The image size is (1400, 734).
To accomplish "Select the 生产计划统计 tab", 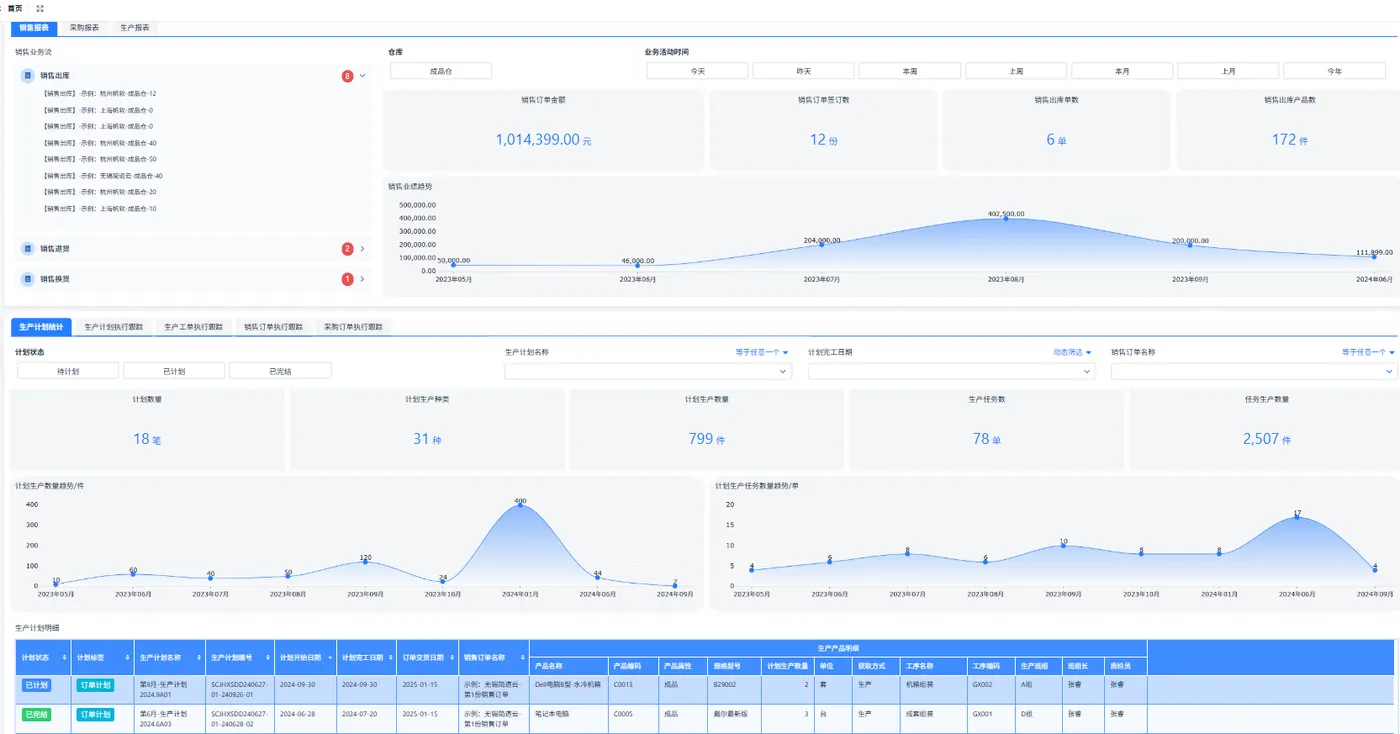I will click(41, 327).
